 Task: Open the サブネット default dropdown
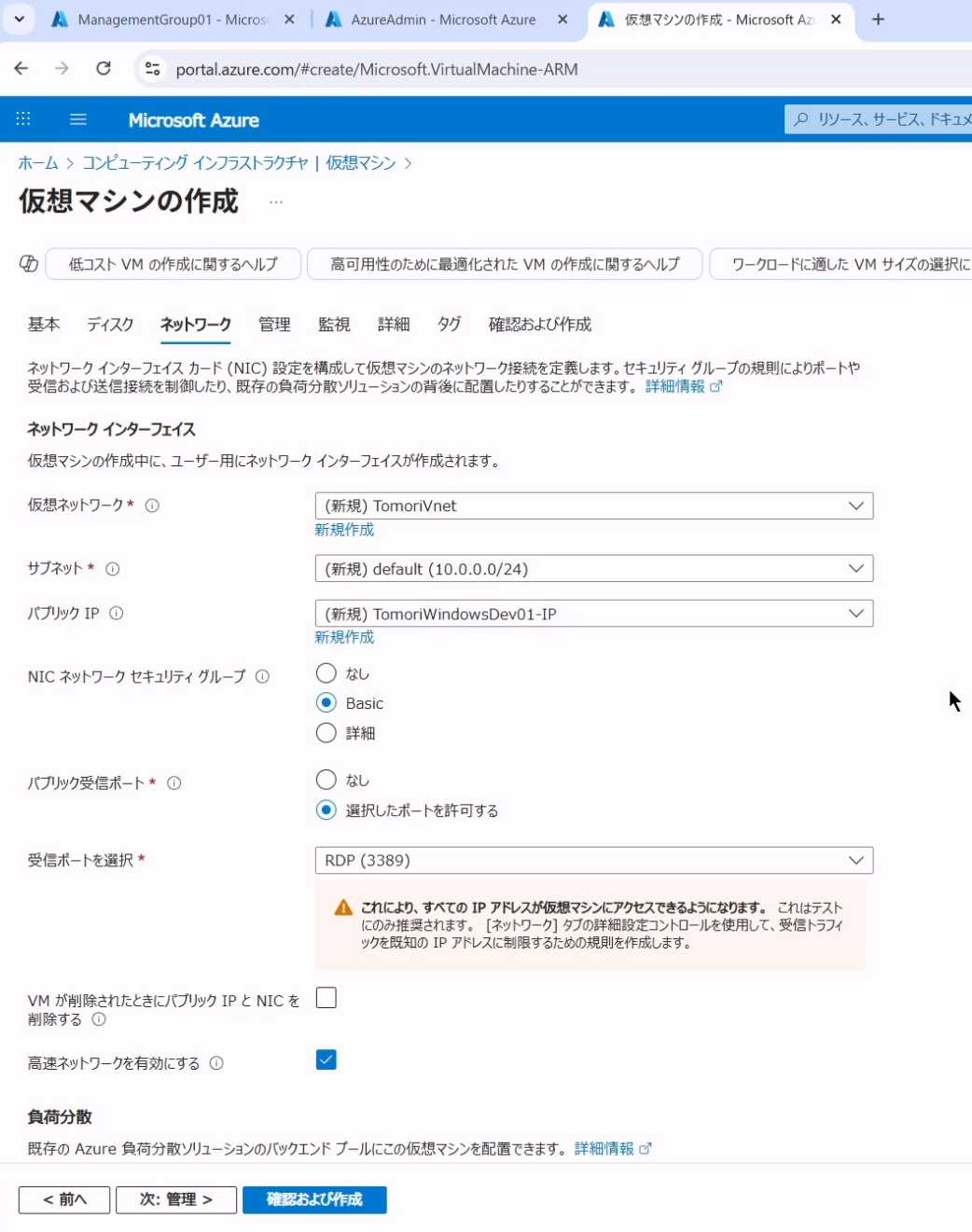(593, 569)
